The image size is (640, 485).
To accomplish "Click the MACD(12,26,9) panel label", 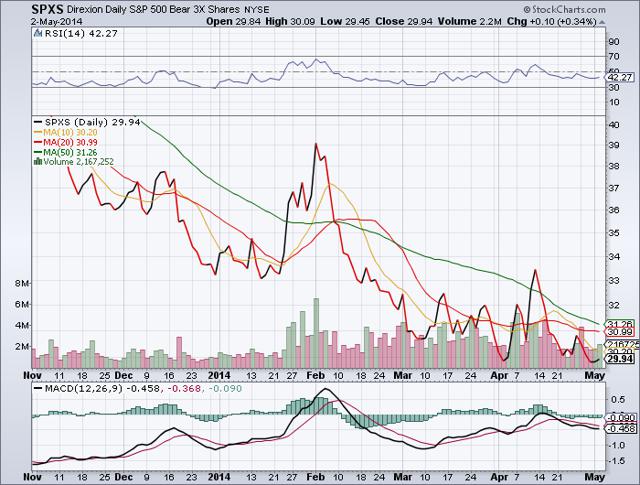I will coord(84,389).
